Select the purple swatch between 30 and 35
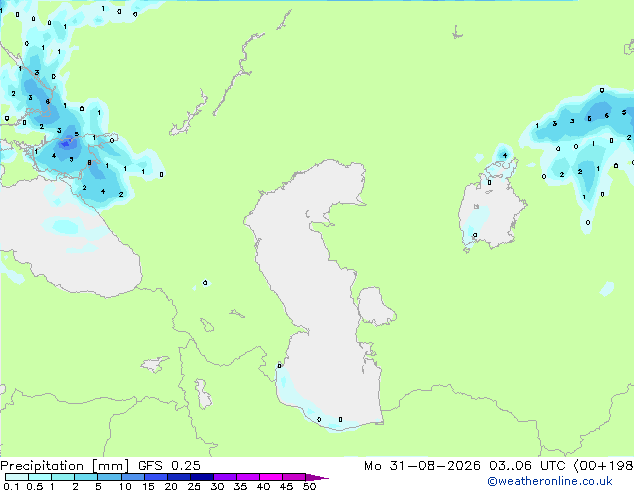Image resolution: width=634 pixels, height=490 pixels. click(225, 477)
